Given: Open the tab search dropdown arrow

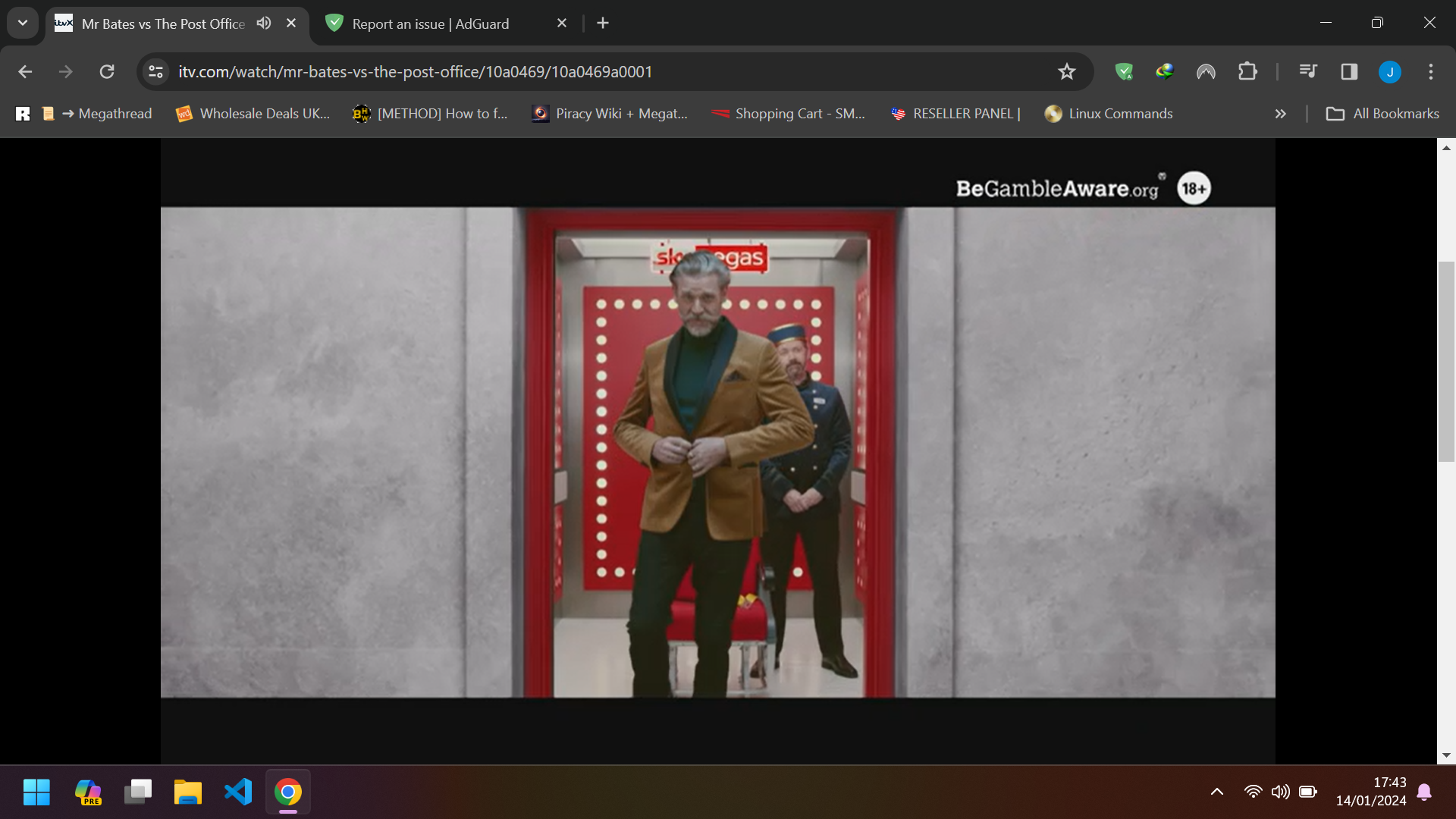Looking at the screenshot, I should pos(22,22).
